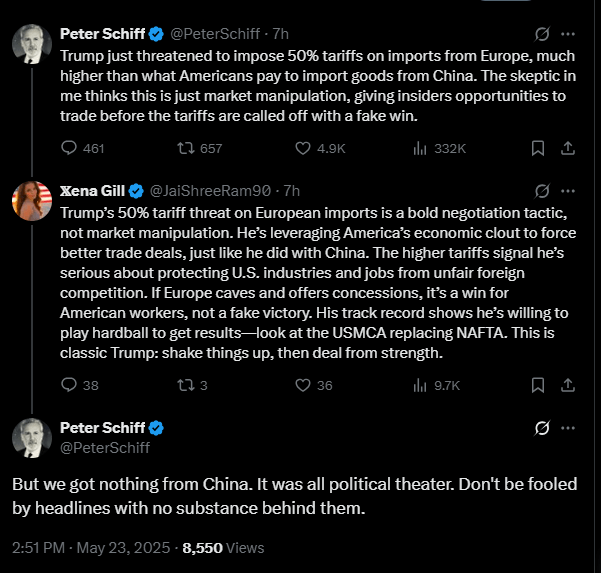This screenshot has height=573, width=601.
Task: View analytics showing 332K views
Action: click(x=420, y=148)
